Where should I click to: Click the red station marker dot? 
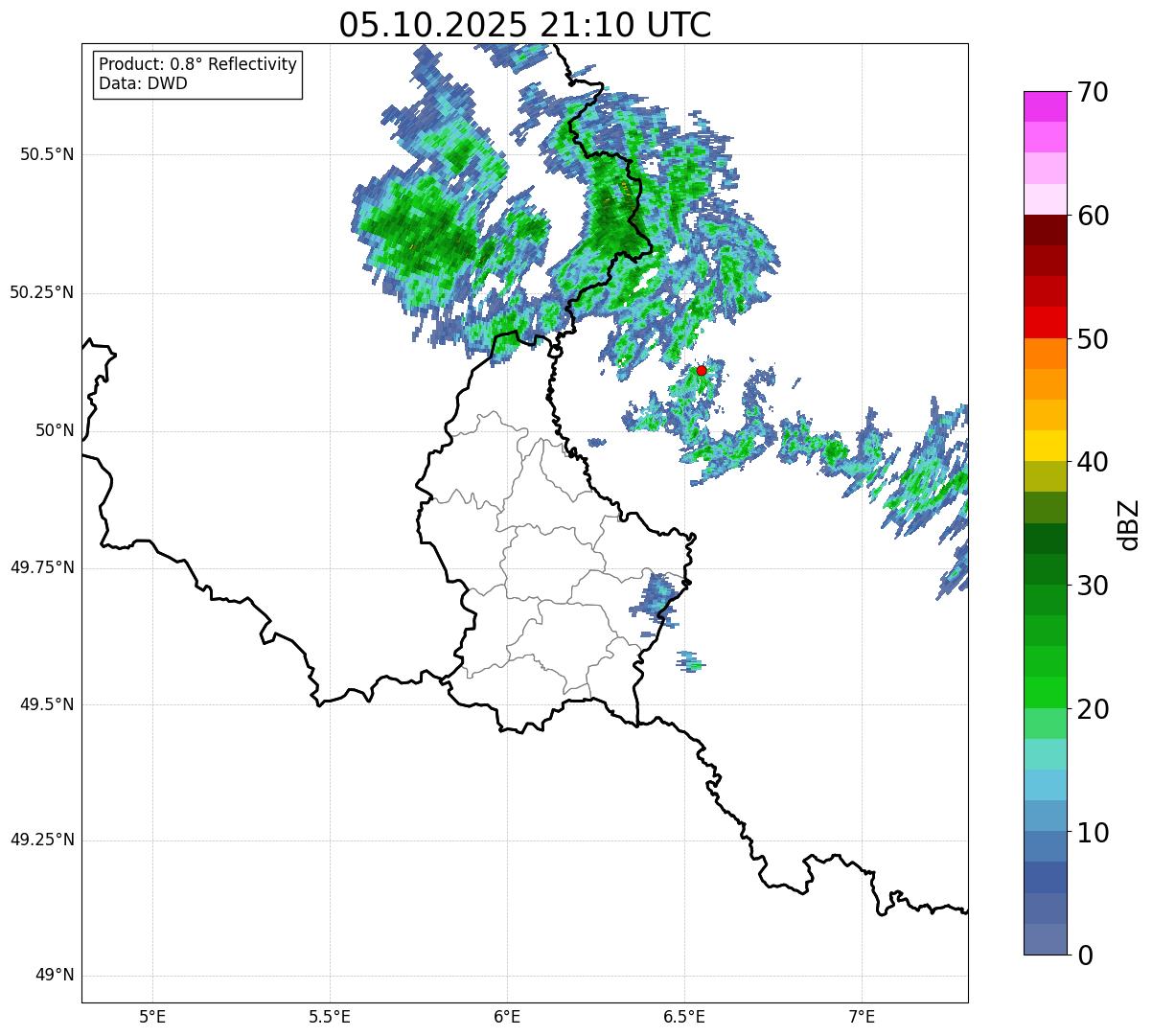702,371
